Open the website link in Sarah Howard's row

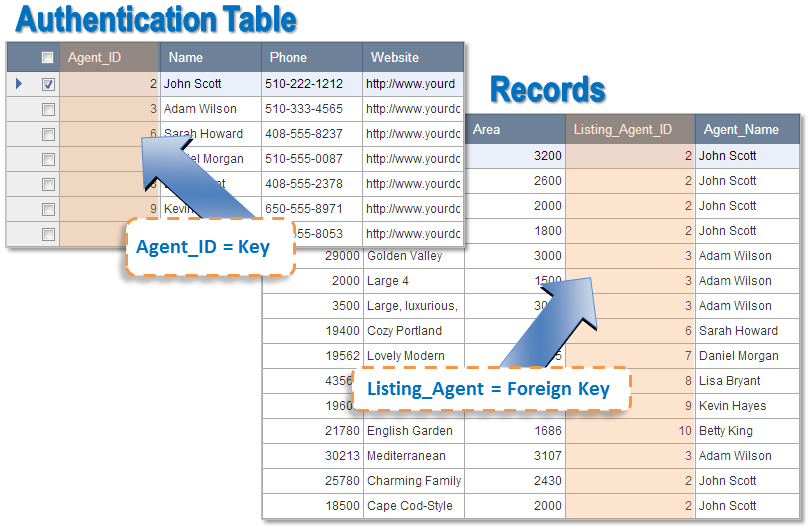pyautogui.click(x=413, y=134)
